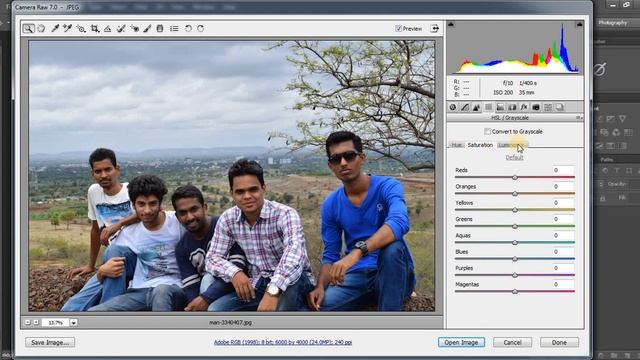Check Convert to Grayscale
Viewport: 640px width, 360px height.
487,131
